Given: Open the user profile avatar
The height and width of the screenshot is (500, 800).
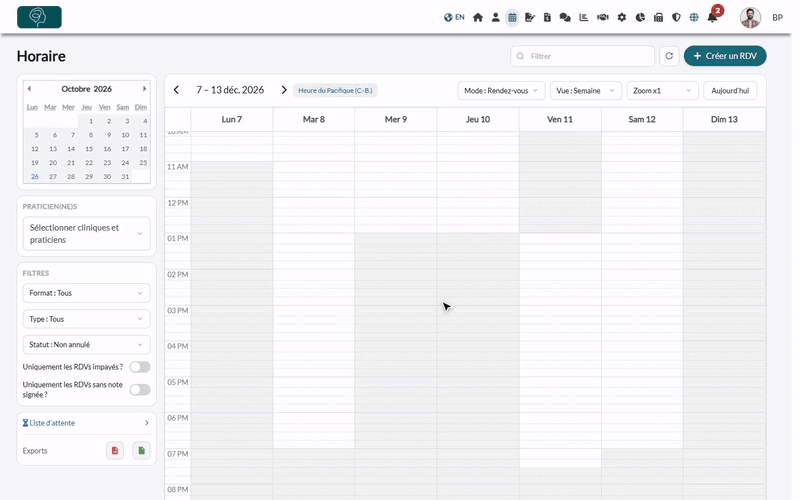Looking at the screenshot, I should pos(750,17).
